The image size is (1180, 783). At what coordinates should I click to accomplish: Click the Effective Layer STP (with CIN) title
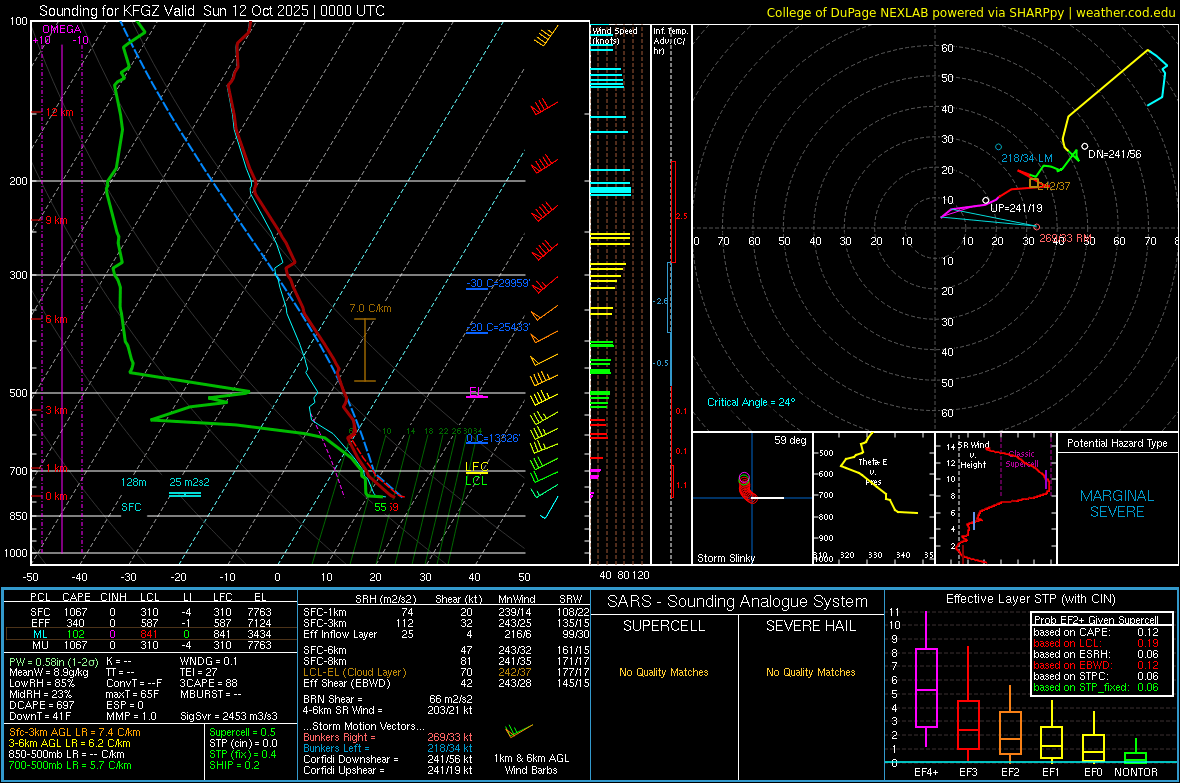coord(1030,599)
